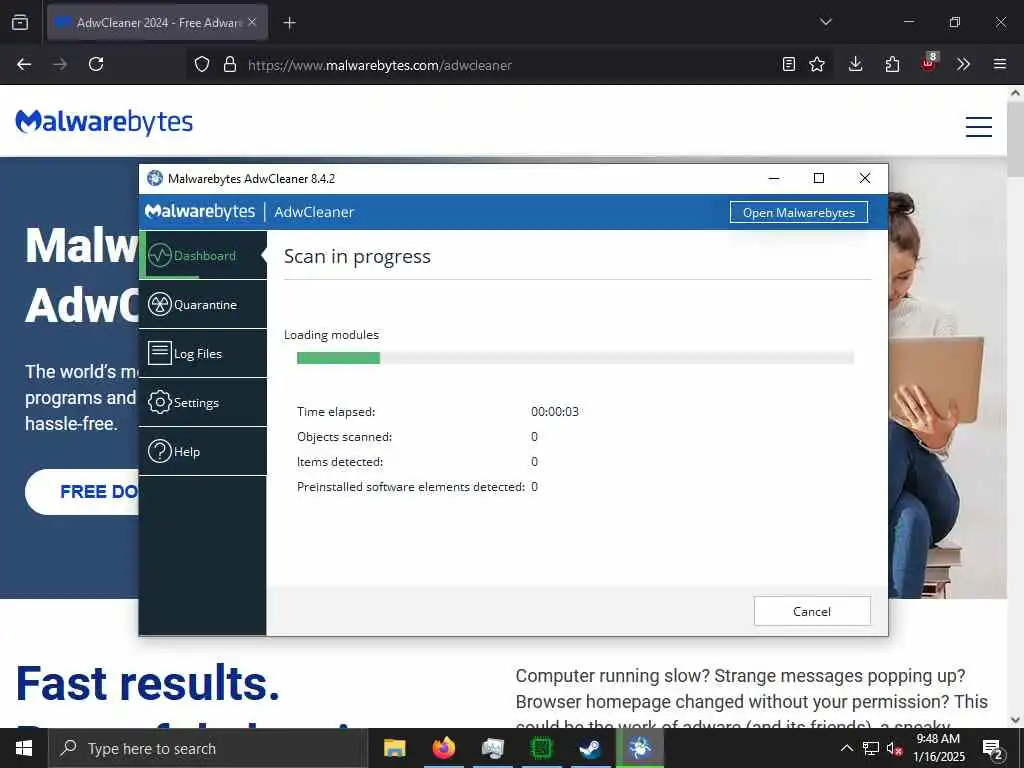Click the 'Objects scanned:' label
Screen dimensions: 1024x768
pos(344,436)
